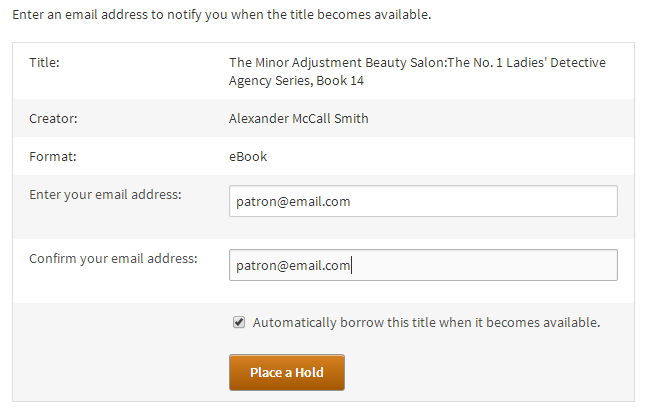The image size is (650, 408).
Task: Toggle the automatically borrow this title checkbox
Action: coord(239,322)
